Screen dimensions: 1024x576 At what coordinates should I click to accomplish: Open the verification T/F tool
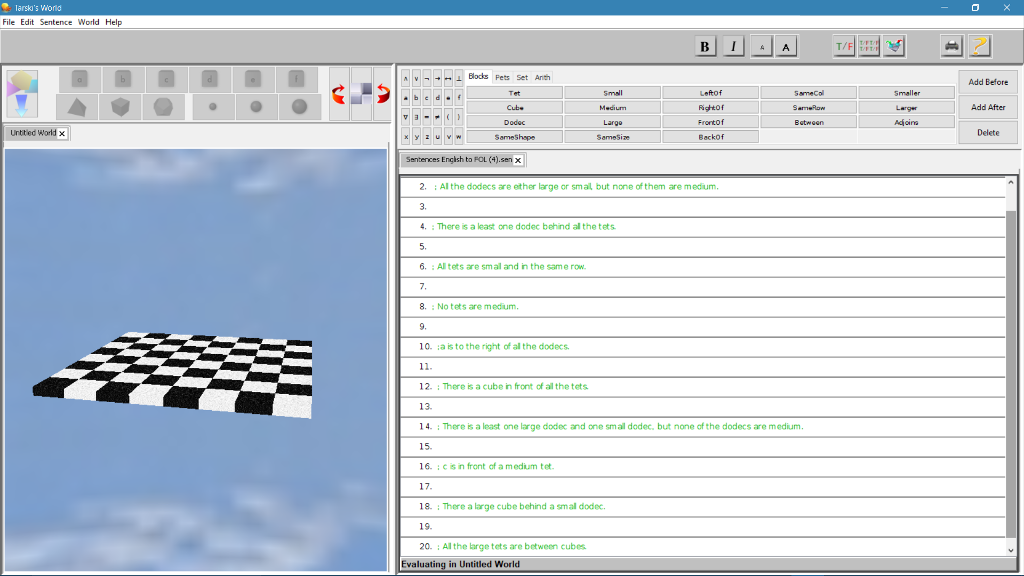844,45
